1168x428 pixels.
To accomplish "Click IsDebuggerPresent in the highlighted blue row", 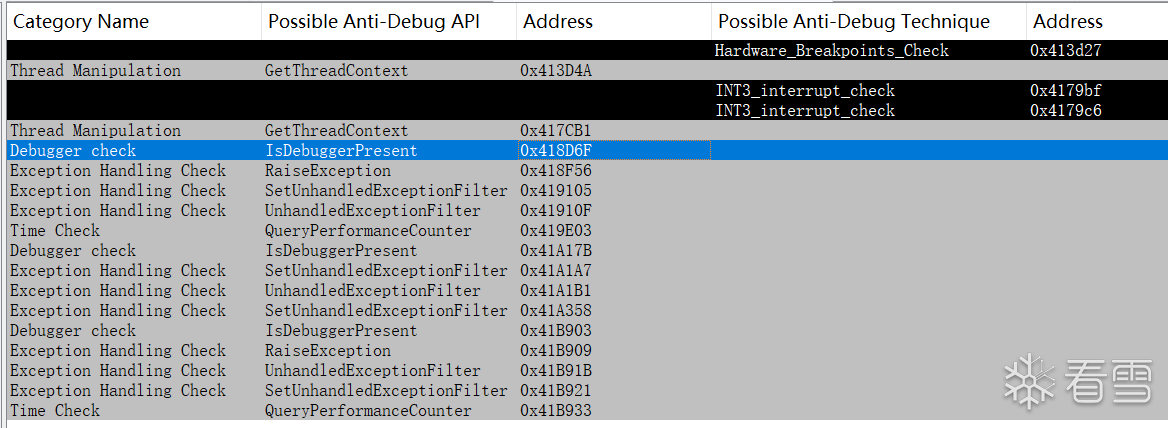I will coord(341,151).
